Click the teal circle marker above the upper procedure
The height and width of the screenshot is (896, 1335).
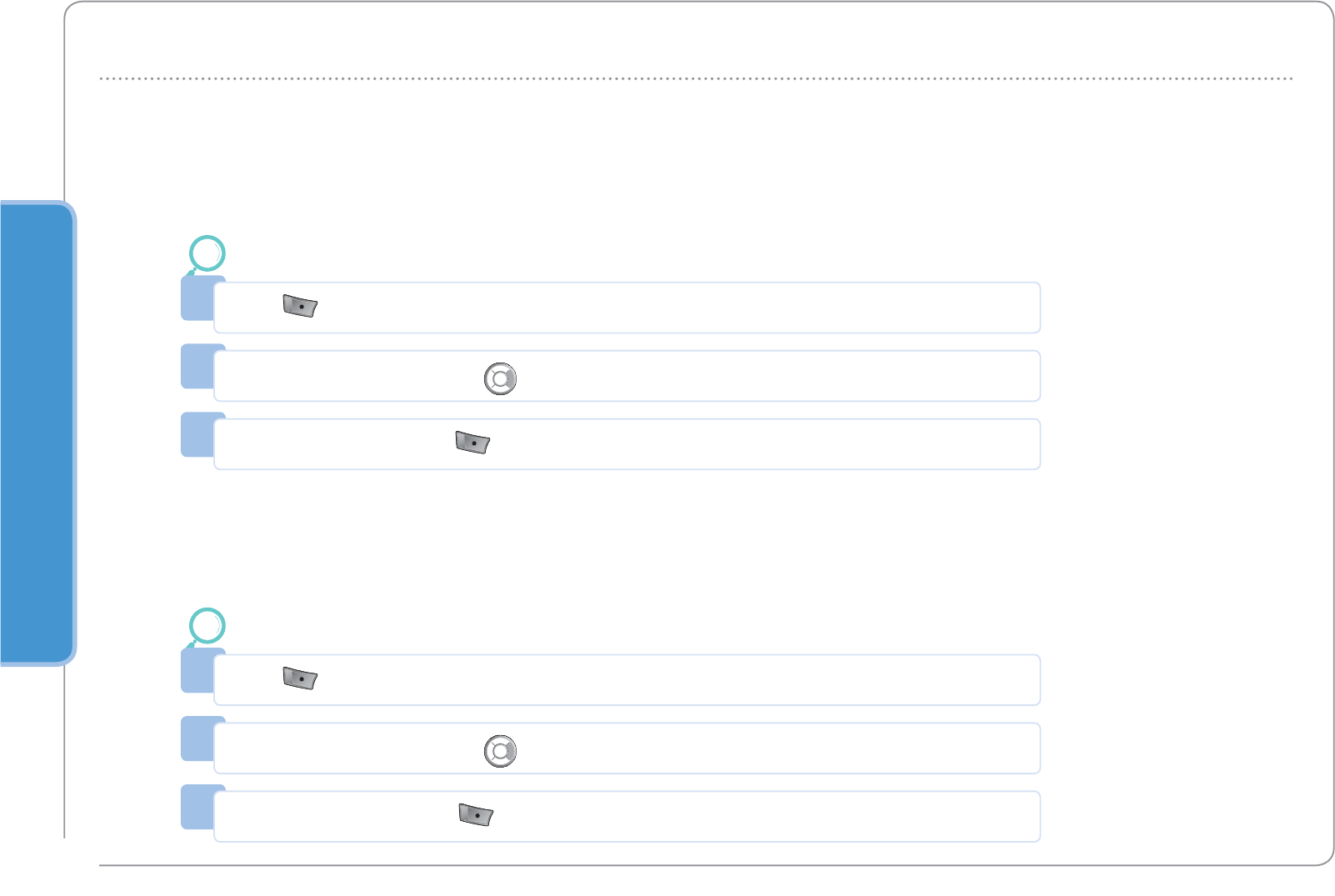(207, 253)
